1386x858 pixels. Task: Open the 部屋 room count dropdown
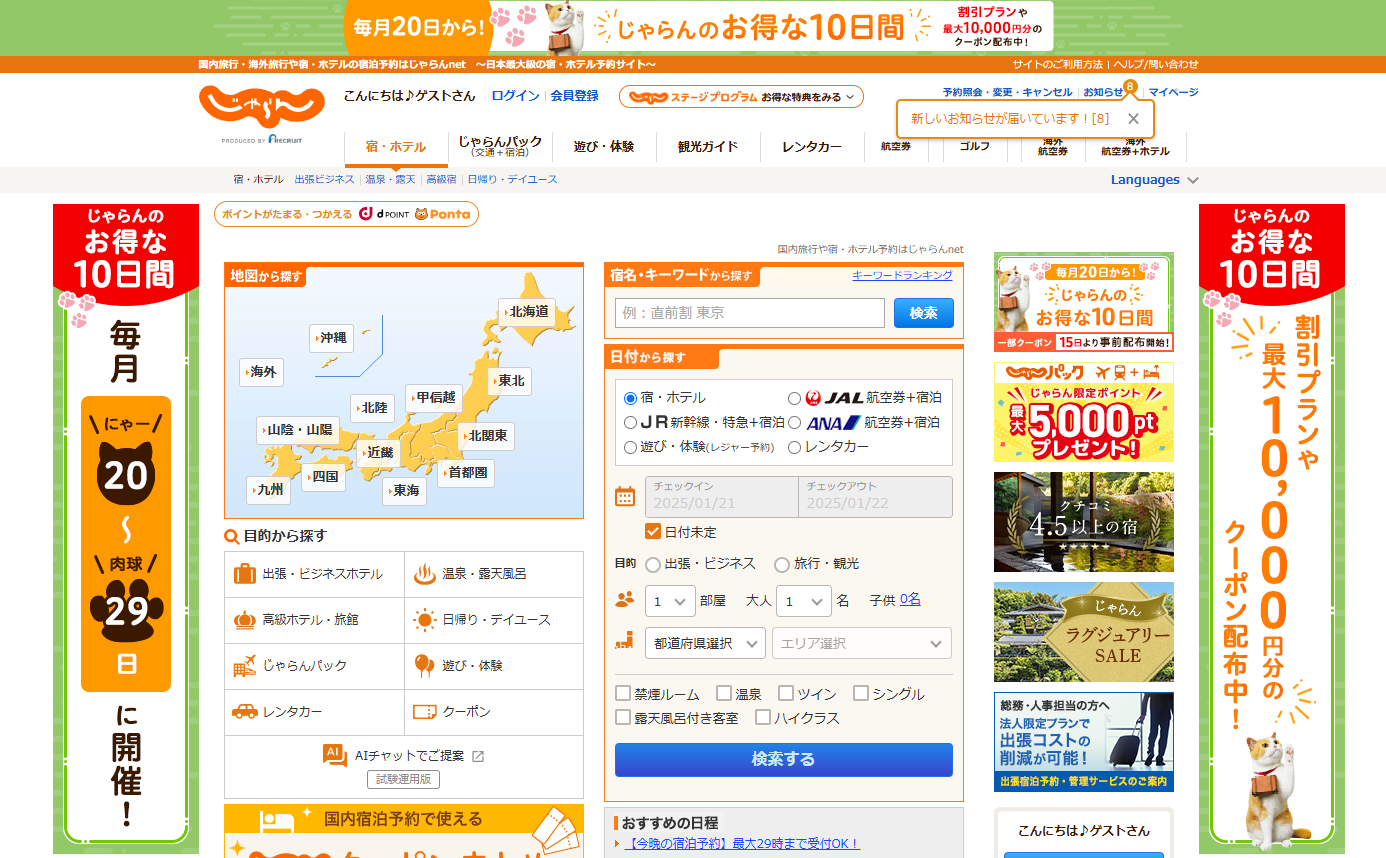[x=670, y=601]
